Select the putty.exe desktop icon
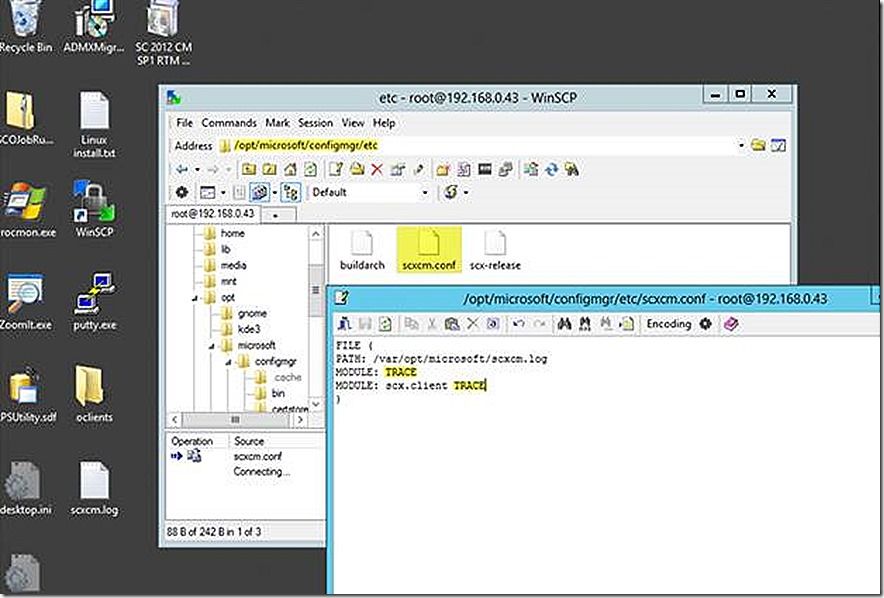884x598 pixels. [x=94, y=302]
